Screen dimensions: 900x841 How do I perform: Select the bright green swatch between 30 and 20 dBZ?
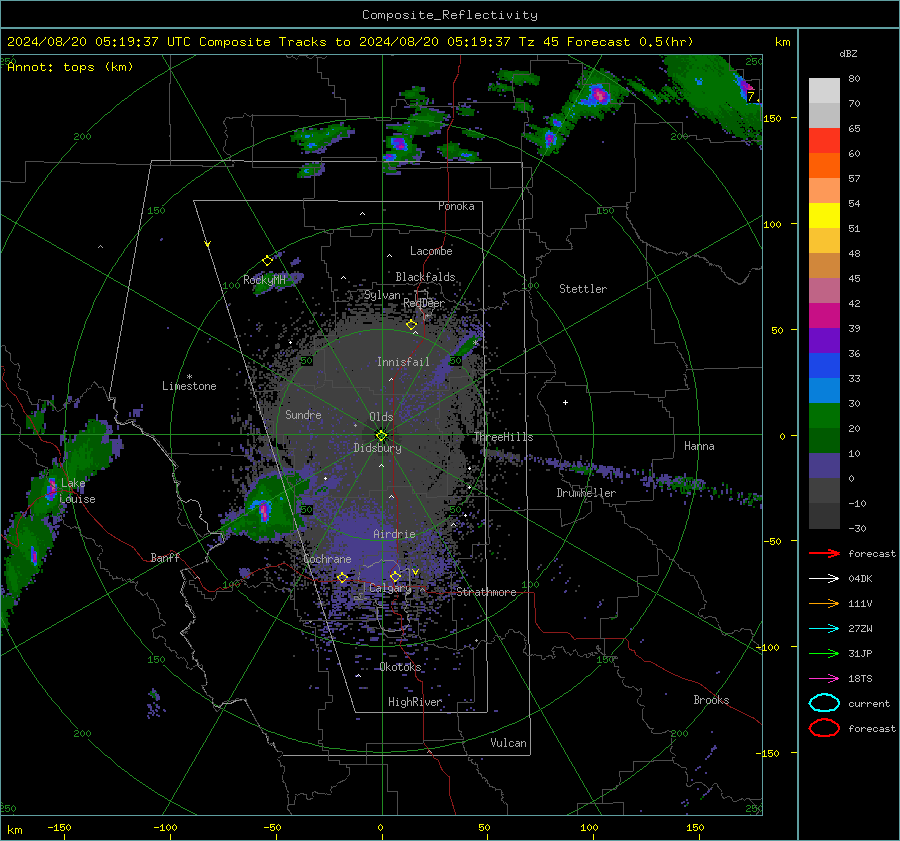(824, 416)
